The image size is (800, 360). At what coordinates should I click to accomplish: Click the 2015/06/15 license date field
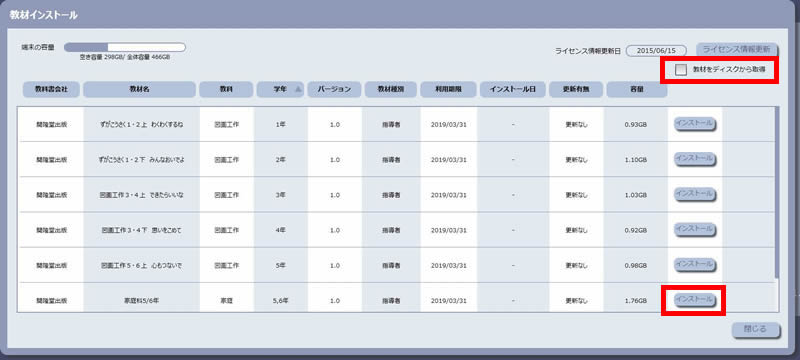pos(656,51)
